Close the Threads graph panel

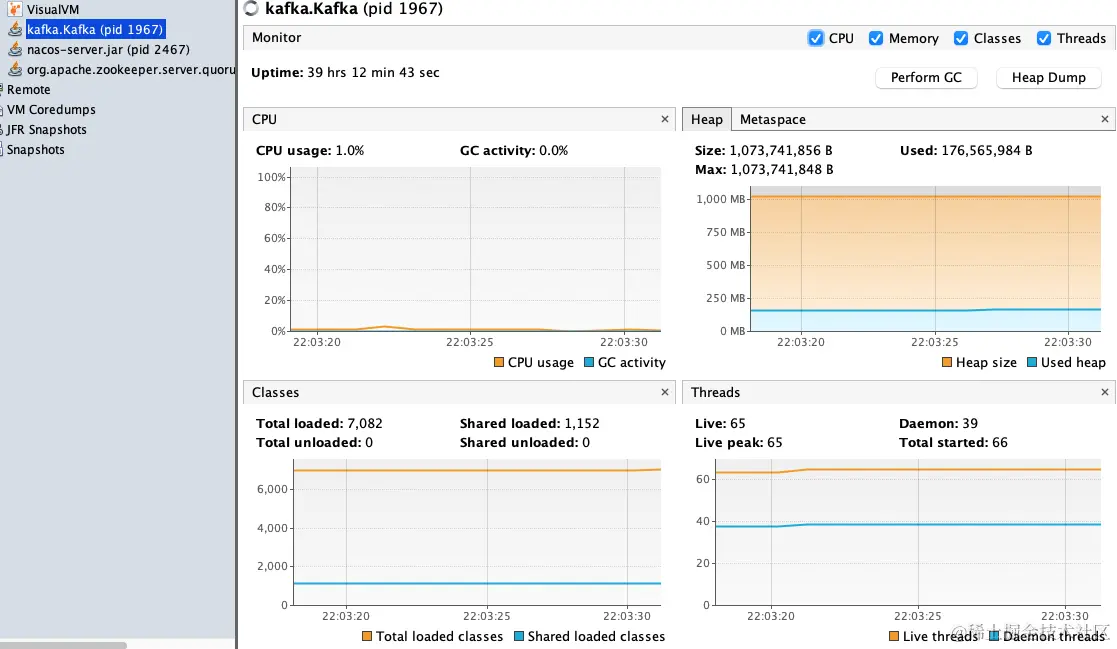(x=1105, y=392)
